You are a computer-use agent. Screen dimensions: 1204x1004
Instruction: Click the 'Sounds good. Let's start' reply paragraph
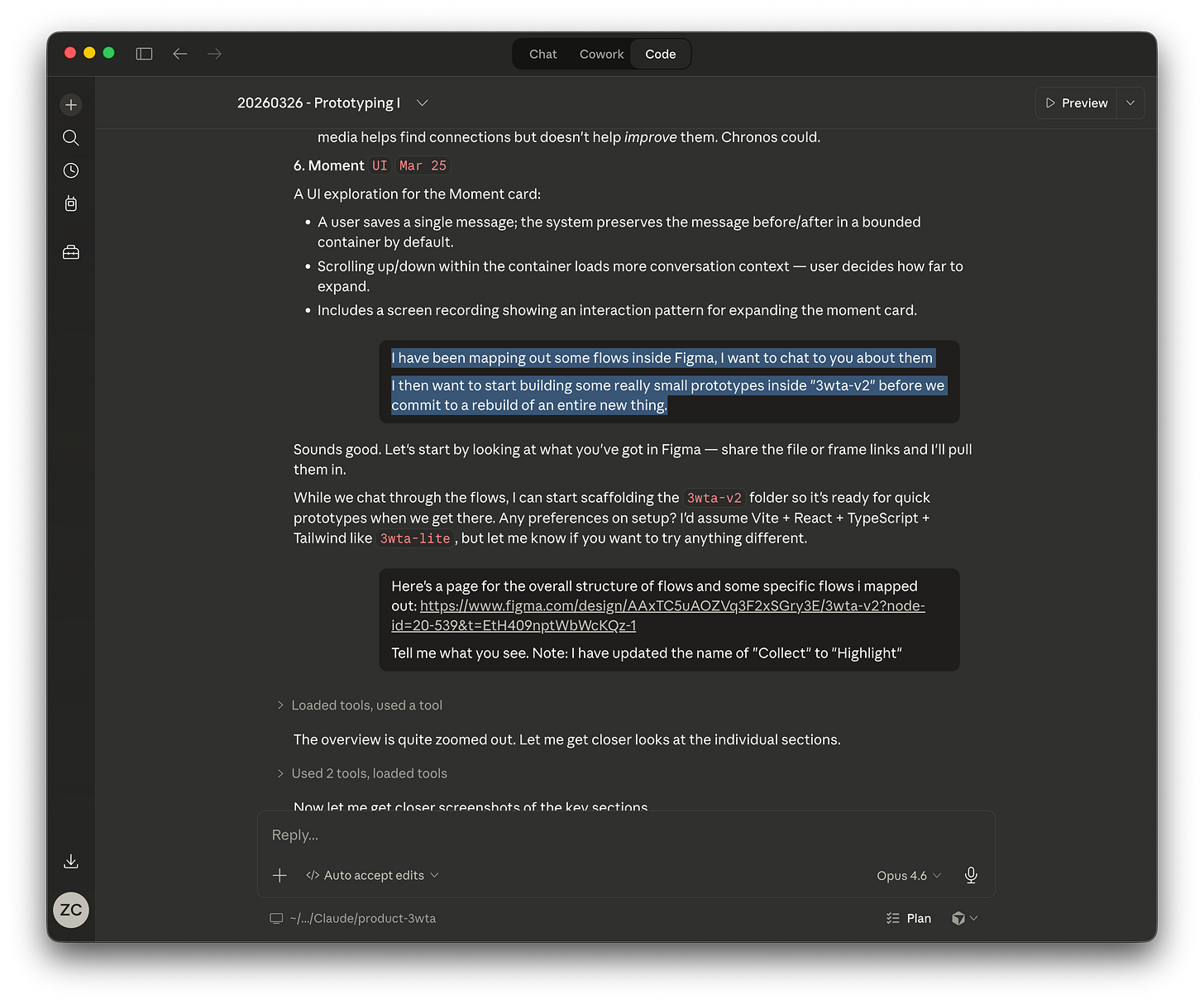(x=633, y=459)
